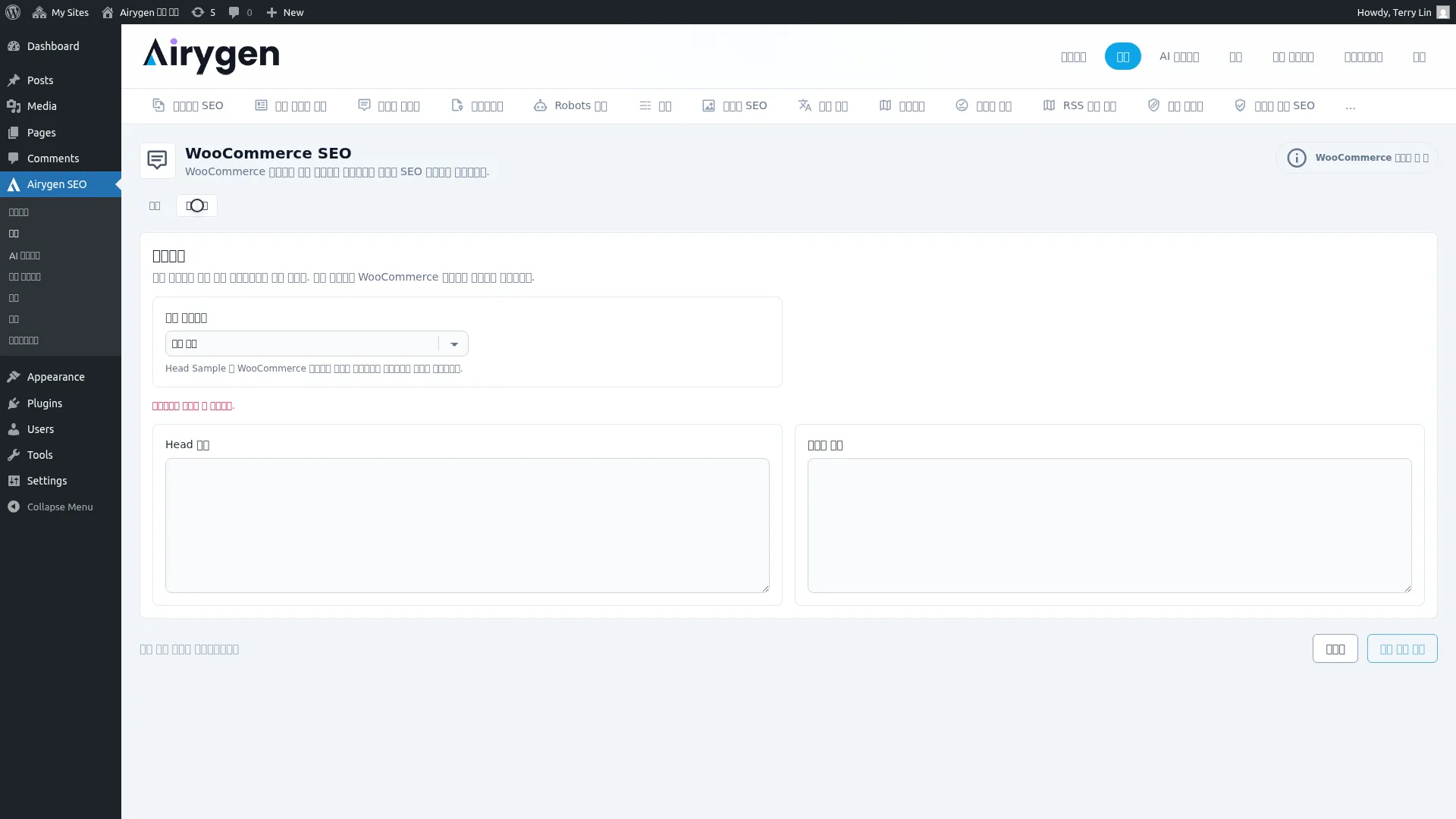Open the tab with the list-lines icon
Image resolution: width=1456 pixels, height=819 pixels.
pos(655,105)
